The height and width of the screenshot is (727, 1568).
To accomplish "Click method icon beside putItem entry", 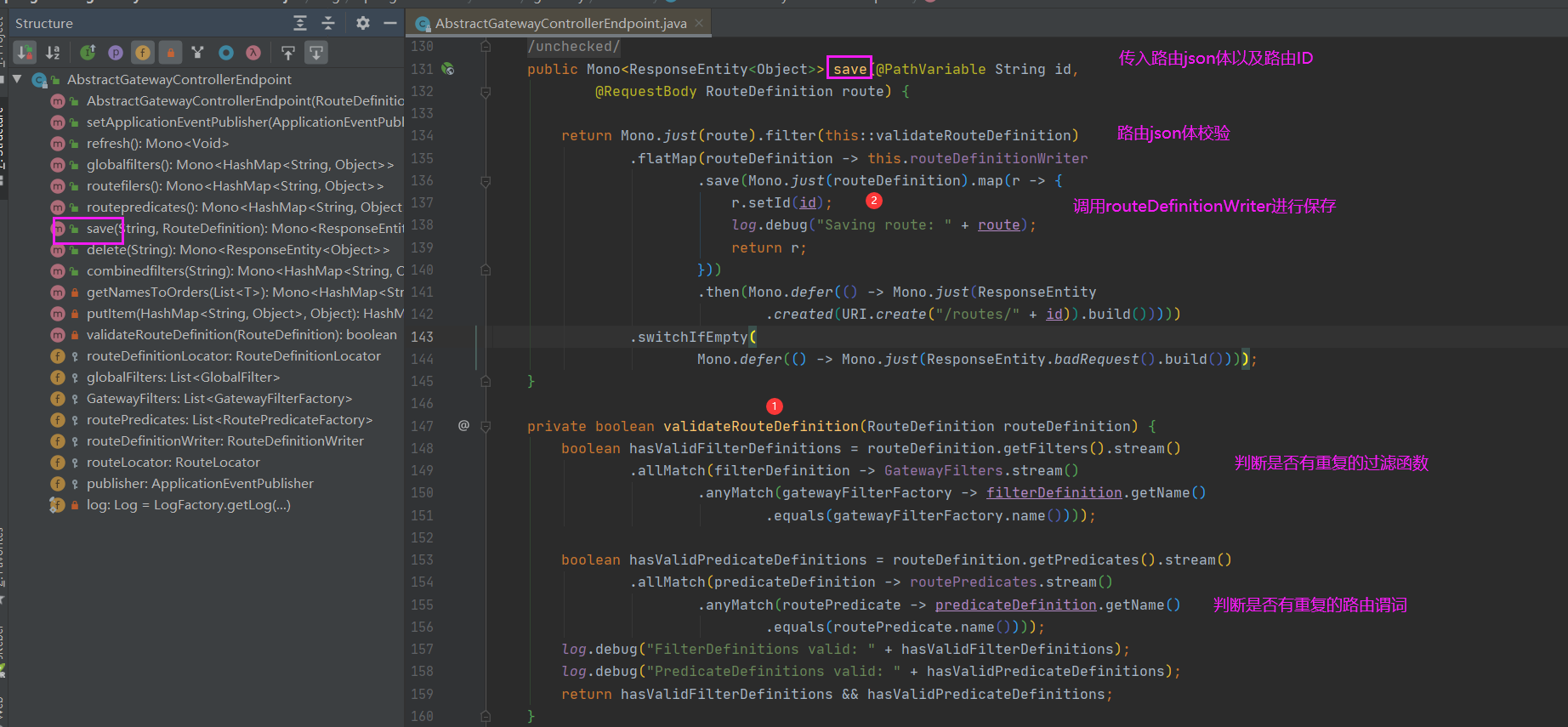I will [58, 314].
